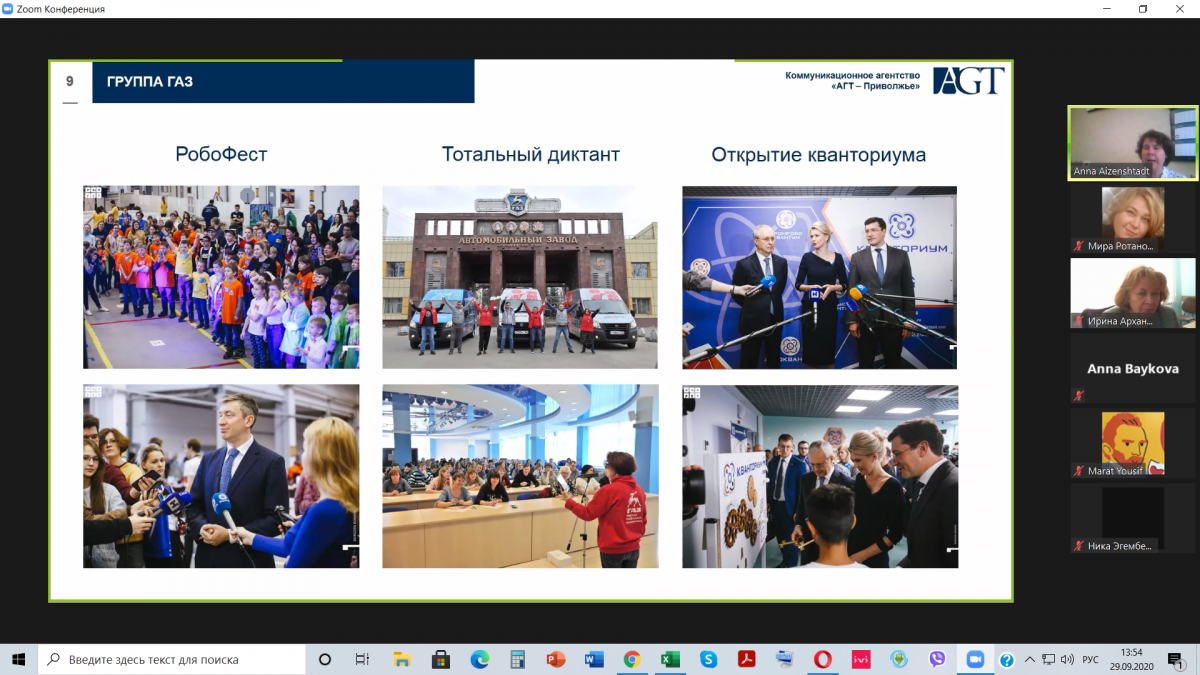The width and height of the screenshot is (1200, 675).
Task: Click the Кванториум press interview photo
Action: click(819, 277)
